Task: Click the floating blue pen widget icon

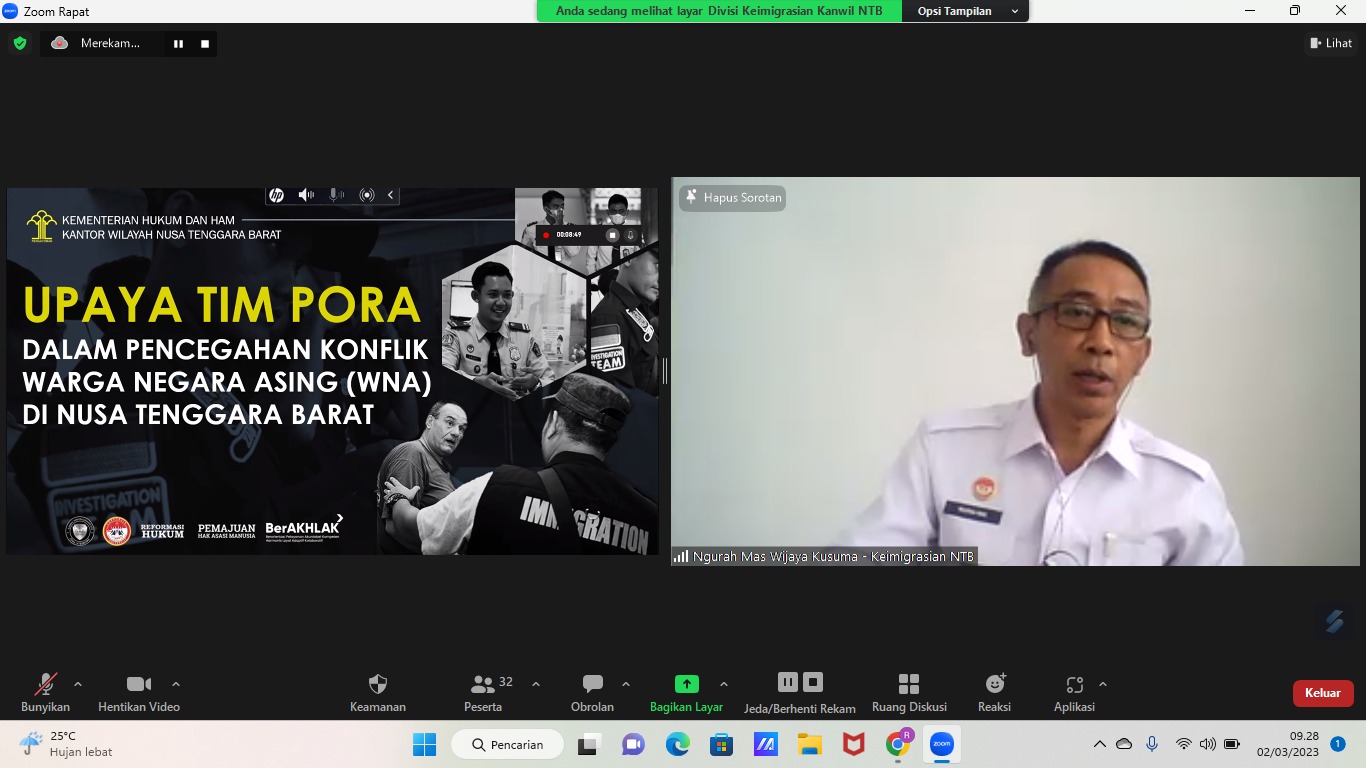Action: [x=1334, y=621]
